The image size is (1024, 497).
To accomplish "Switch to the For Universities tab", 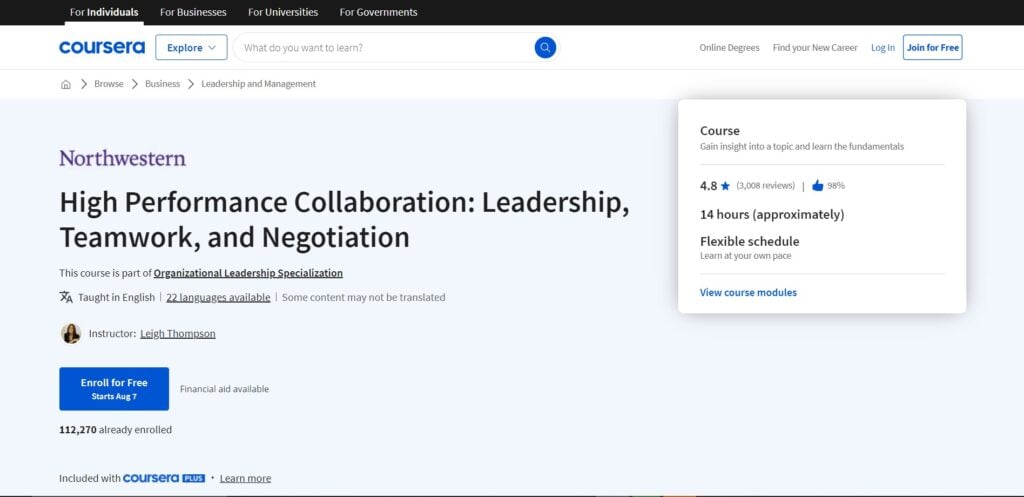I will [283, 12].
